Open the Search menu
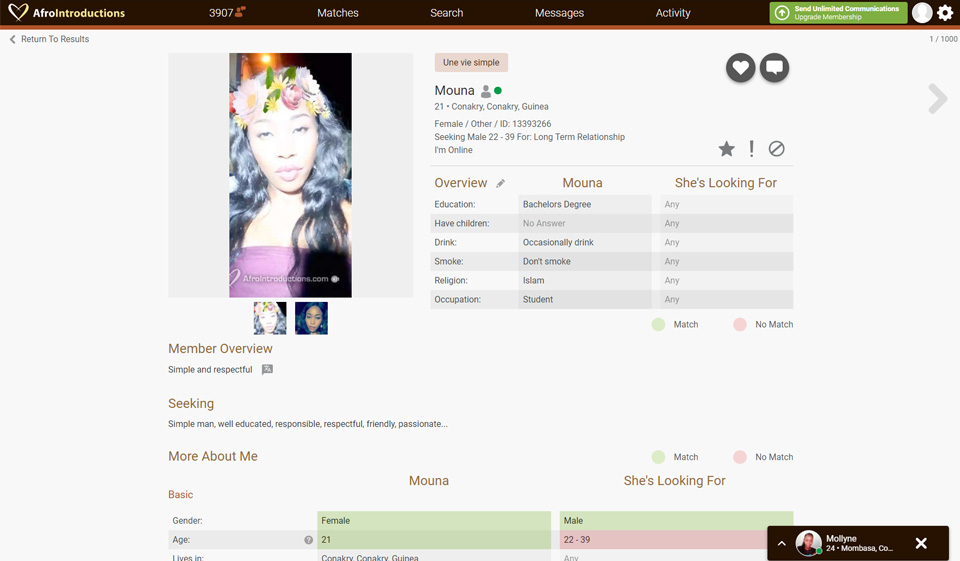960x561 pixels. 446,13
